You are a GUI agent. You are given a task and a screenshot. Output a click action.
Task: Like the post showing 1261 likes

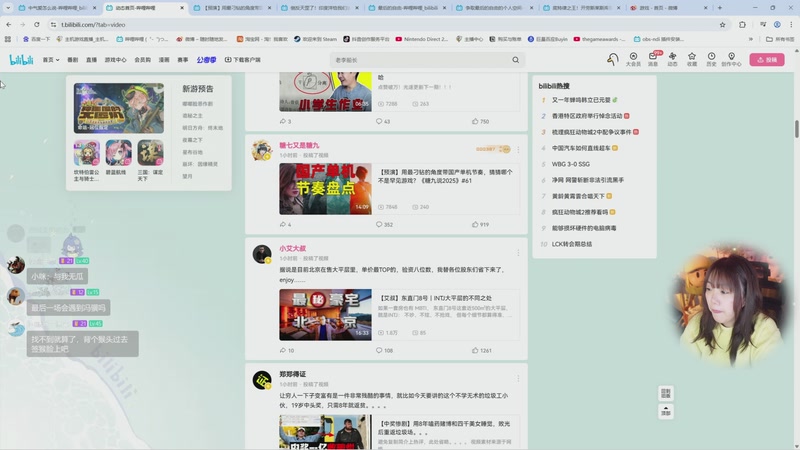pyautogui.click(x=482, y=351)
